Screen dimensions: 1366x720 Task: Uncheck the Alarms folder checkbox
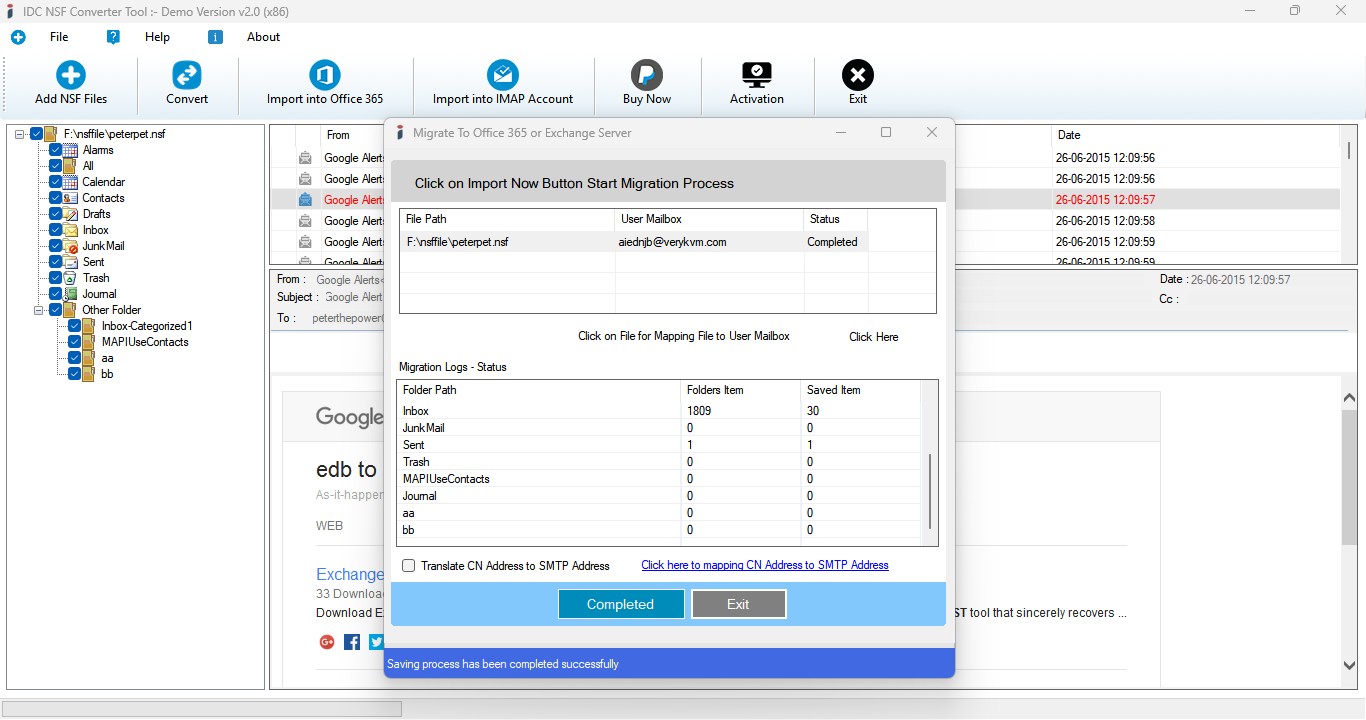[56, 150]
